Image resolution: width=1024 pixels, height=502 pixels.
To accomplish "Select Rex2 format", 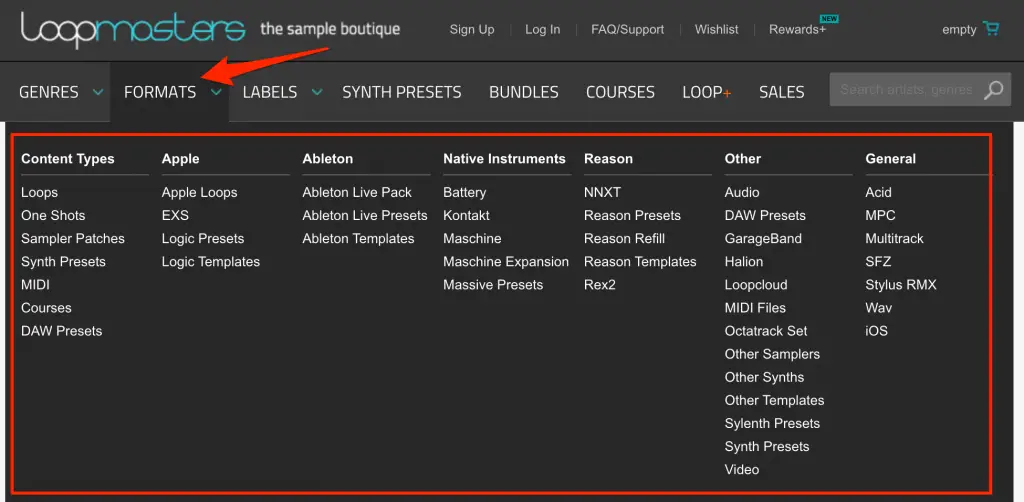I will click(600, 285).
